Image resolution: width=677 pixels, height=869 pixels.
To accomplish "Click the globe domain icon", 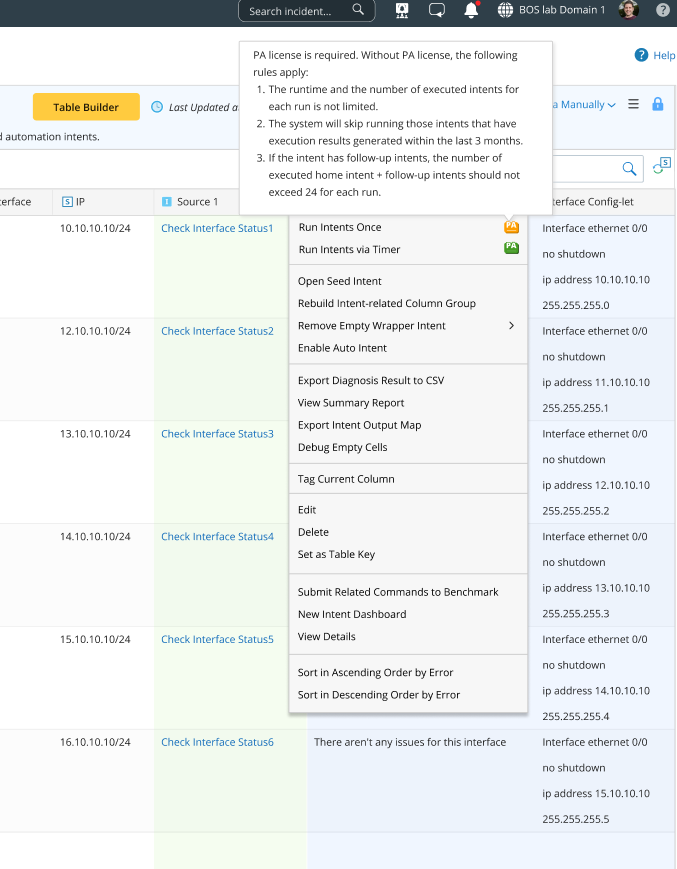I will tap(505, 10).
